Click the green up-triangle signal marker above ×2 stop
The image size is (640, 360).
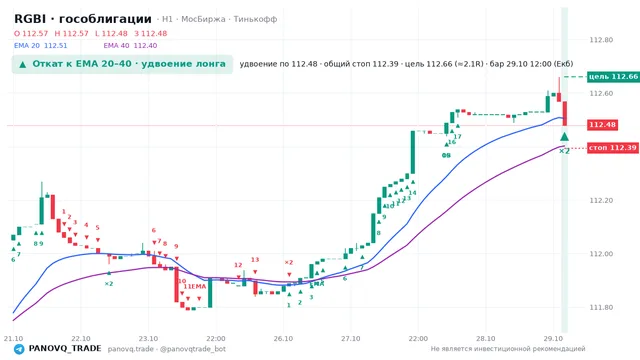[x=564, y=136]
